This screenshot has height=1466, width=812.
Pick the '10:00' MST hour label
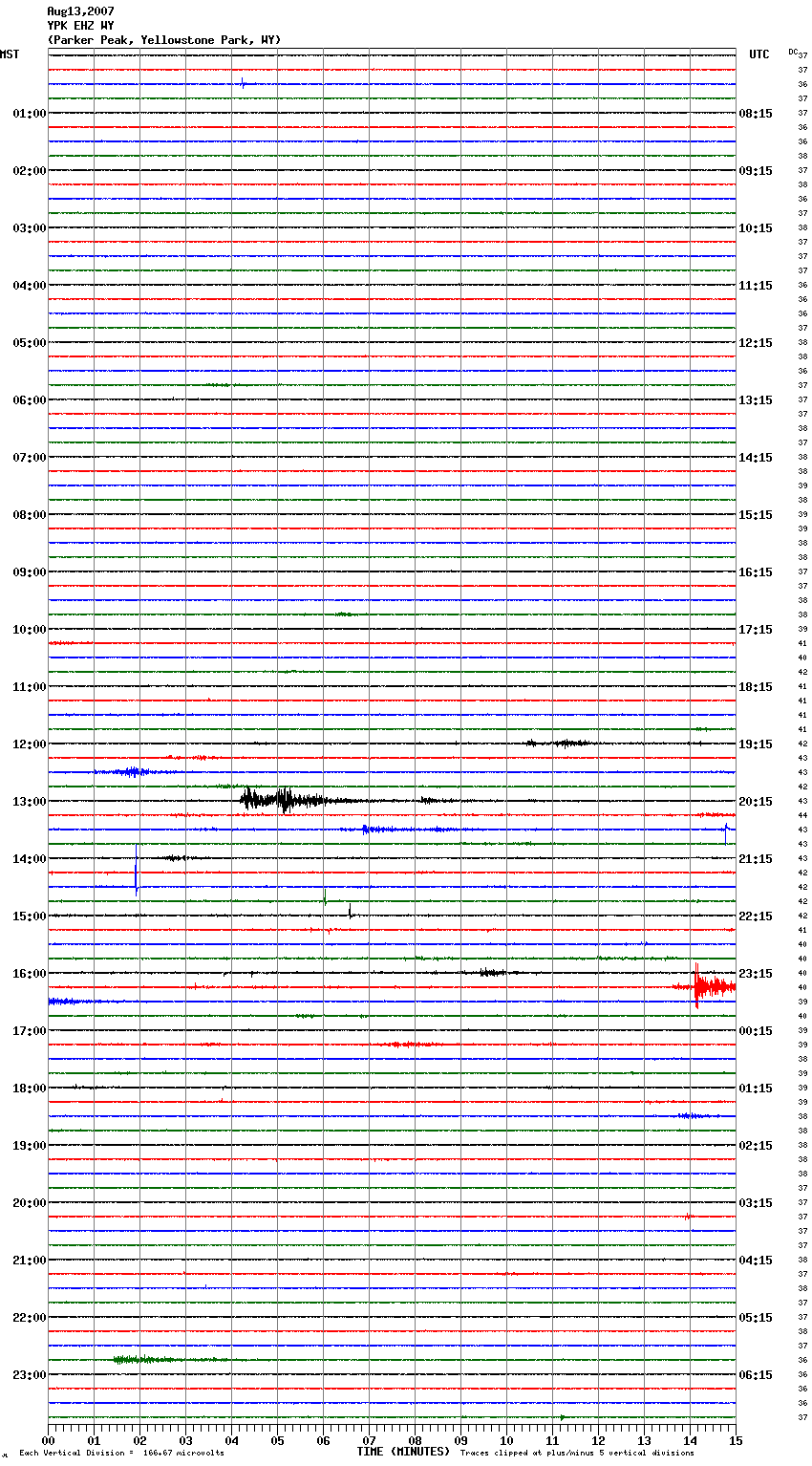tap(30, 630)
